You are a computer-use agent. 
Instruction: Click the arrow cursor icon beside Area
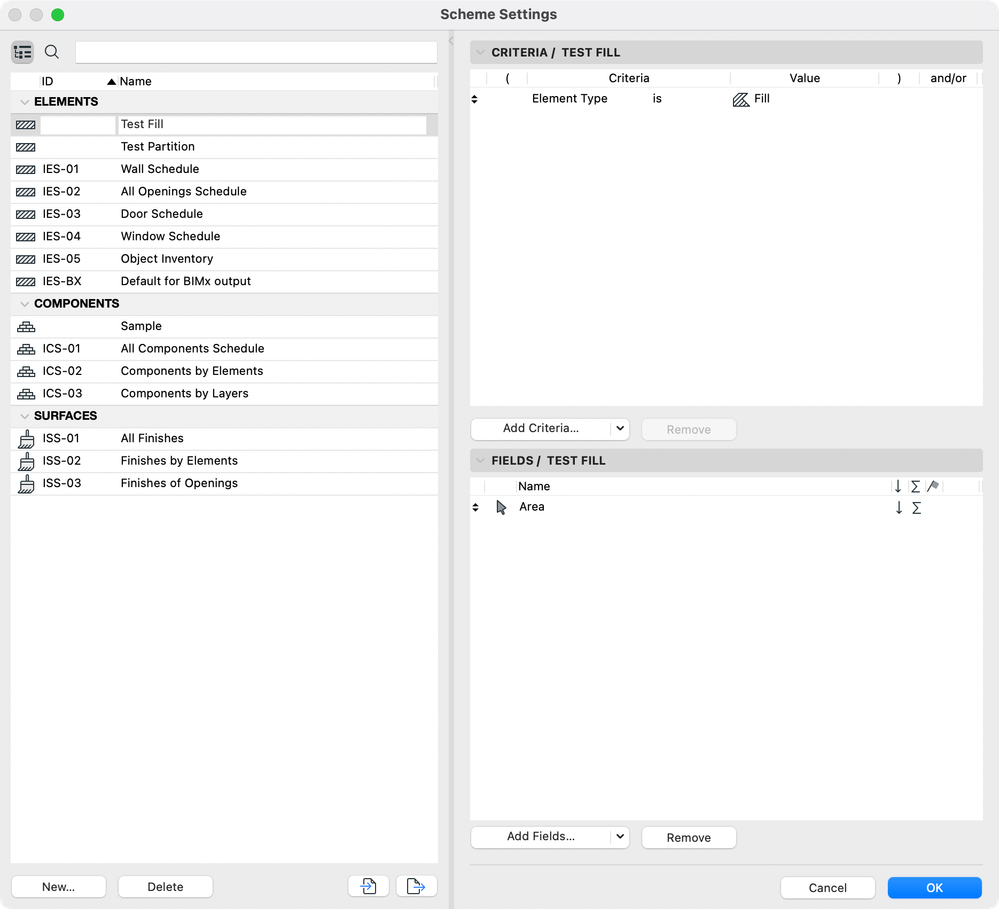(x=501, y=508)
